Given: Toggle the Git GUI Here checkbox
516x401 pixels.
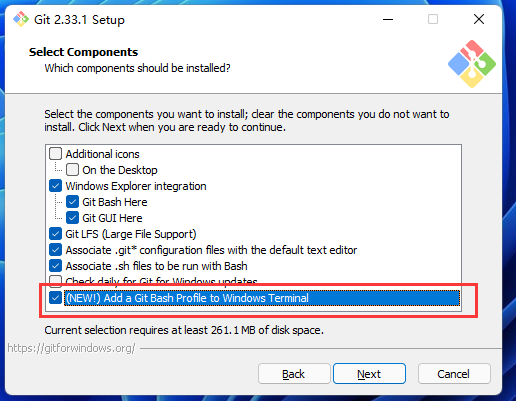Looking at the screenshot, I should (x=72, y=218).
